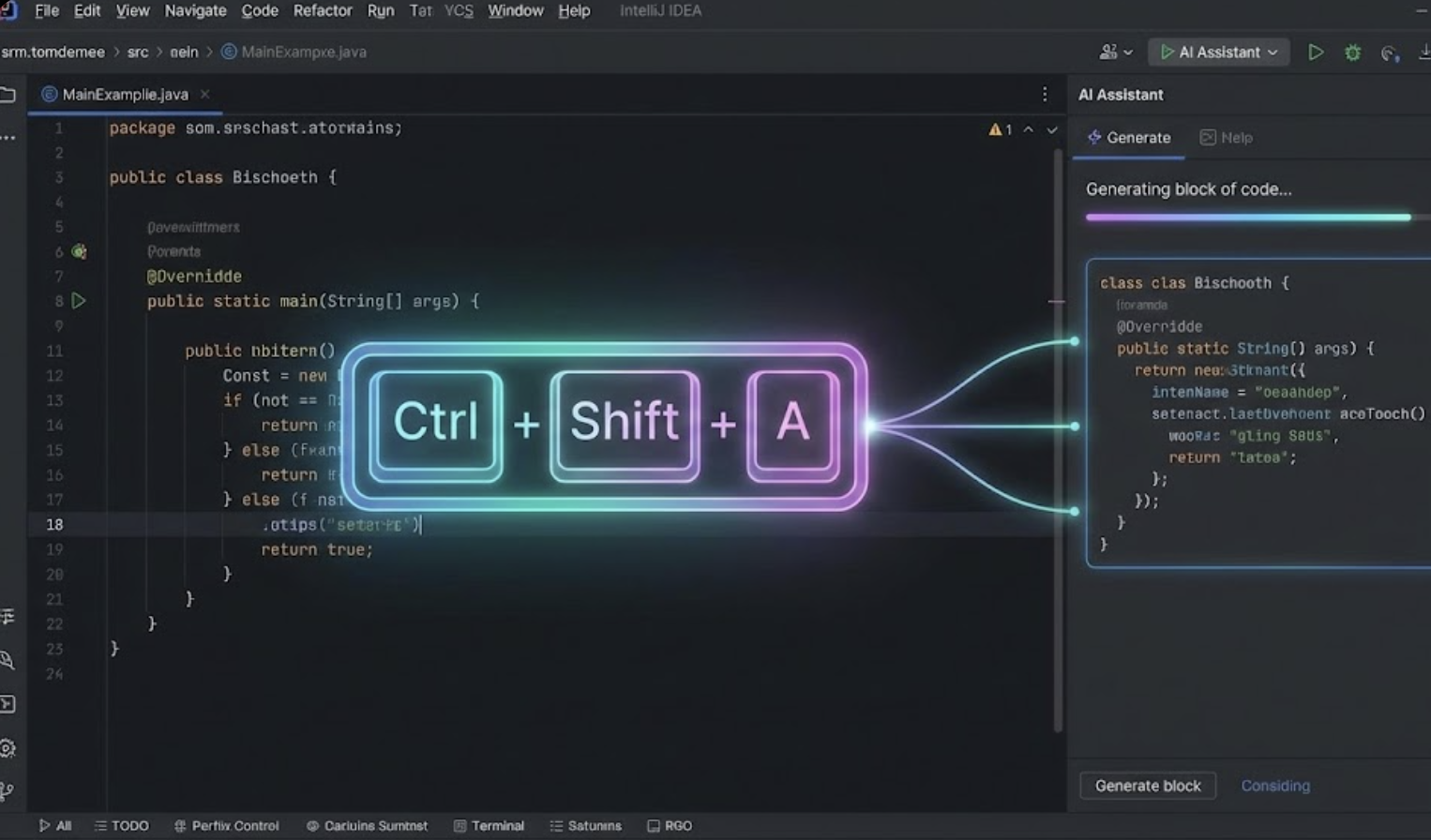
Task: Open the Refactor menu
Action: click(x=322, y=11)
